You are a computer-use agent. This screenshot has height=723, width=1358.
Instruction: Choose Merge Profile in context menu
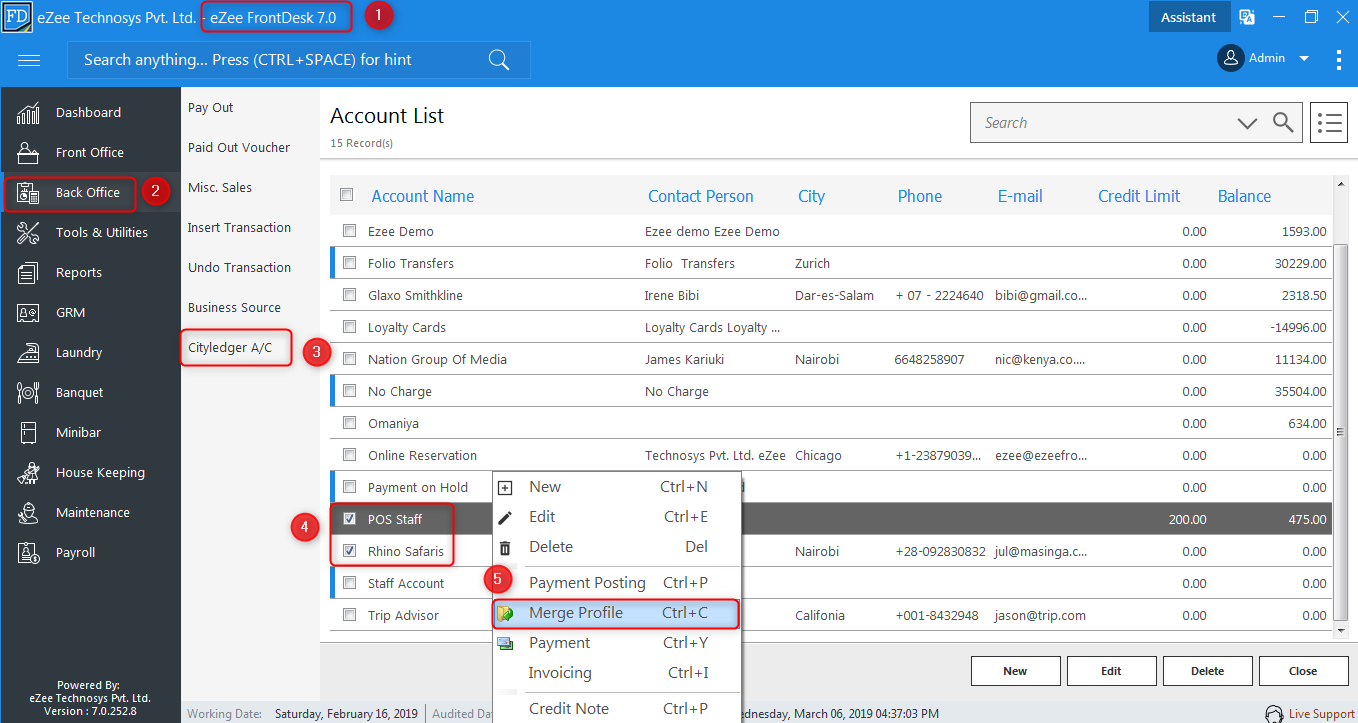[x=616, y=613]
